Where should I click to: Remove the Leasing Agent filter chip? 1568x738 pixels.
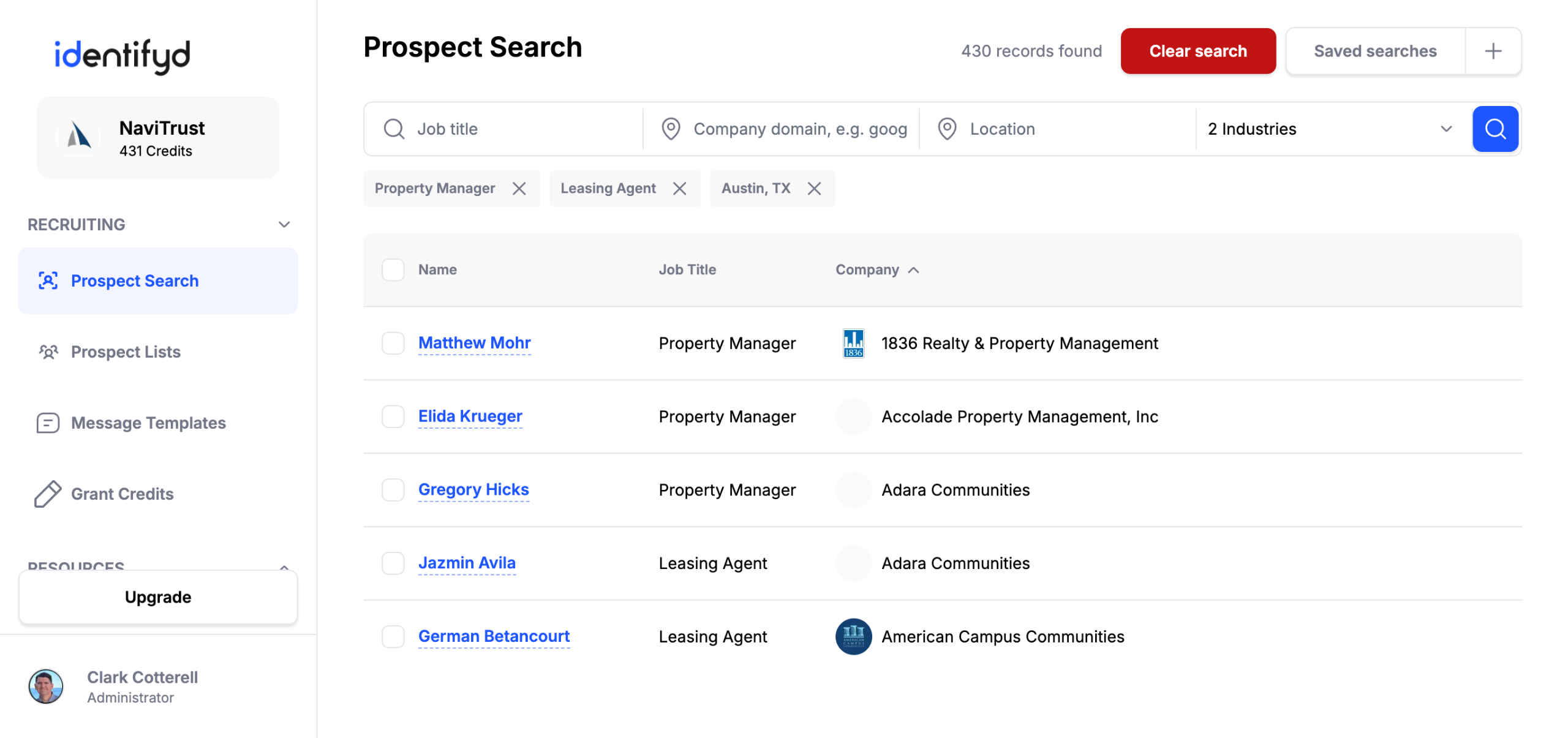679,189
